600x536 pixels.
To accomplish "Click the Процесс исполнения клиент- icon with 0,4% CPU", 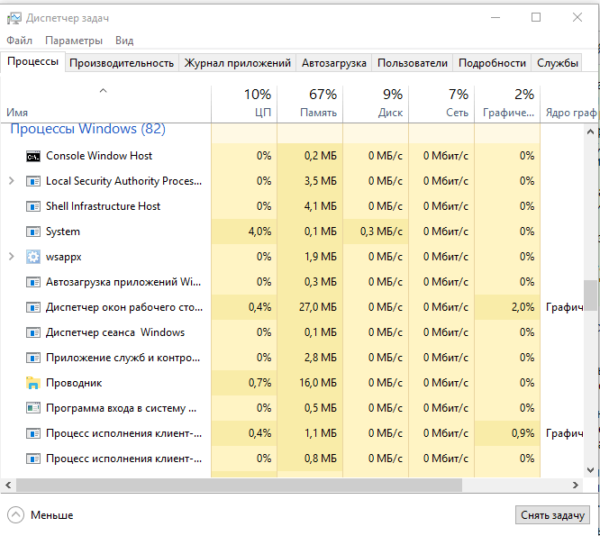I will tap(33, 434).
